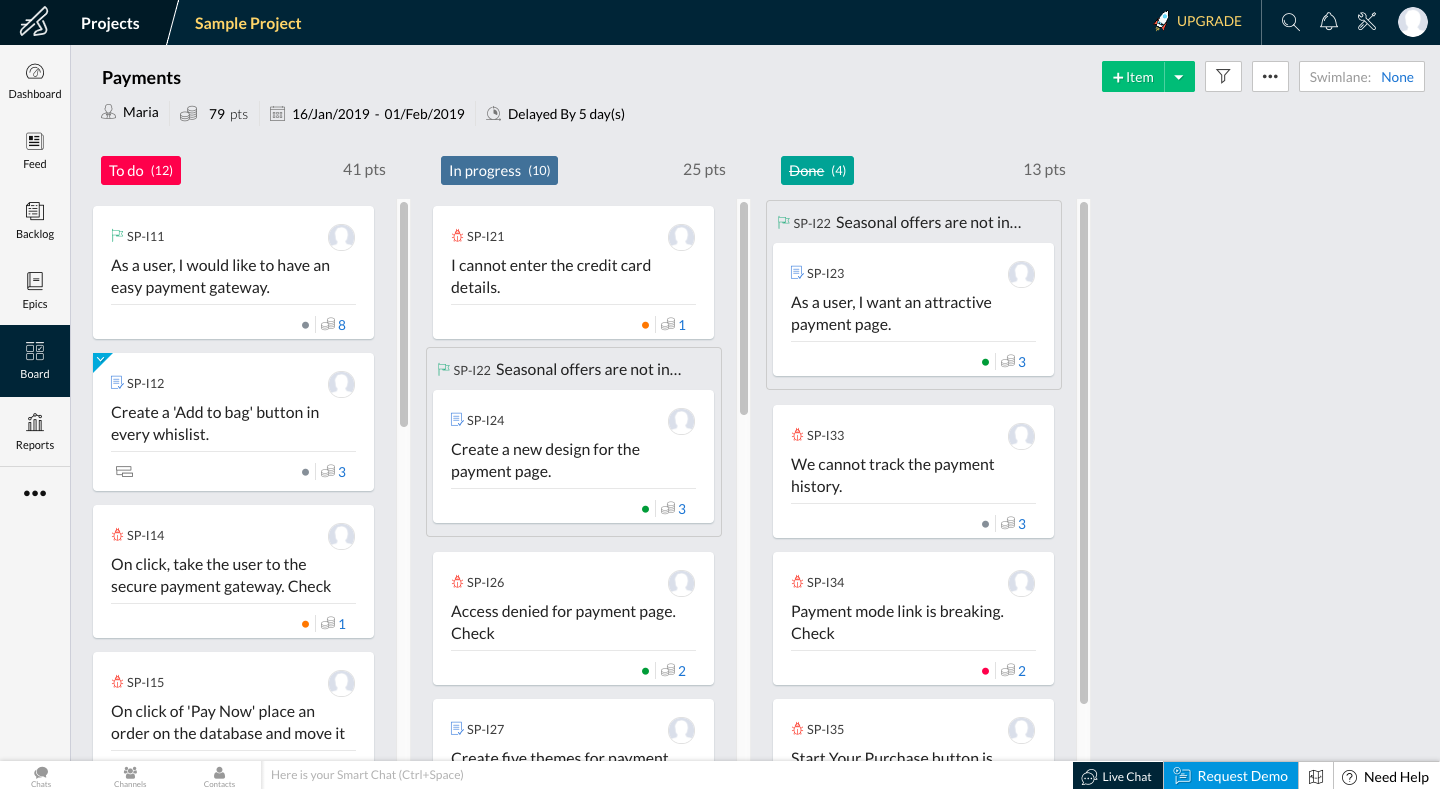Open the Channels tab in bottom bar
This screenshot has height=789, width=1440.
coord(130,776)
